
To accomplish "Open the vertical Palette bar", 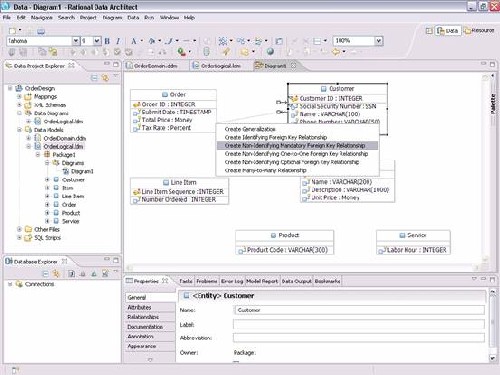I will click(493, 104).
